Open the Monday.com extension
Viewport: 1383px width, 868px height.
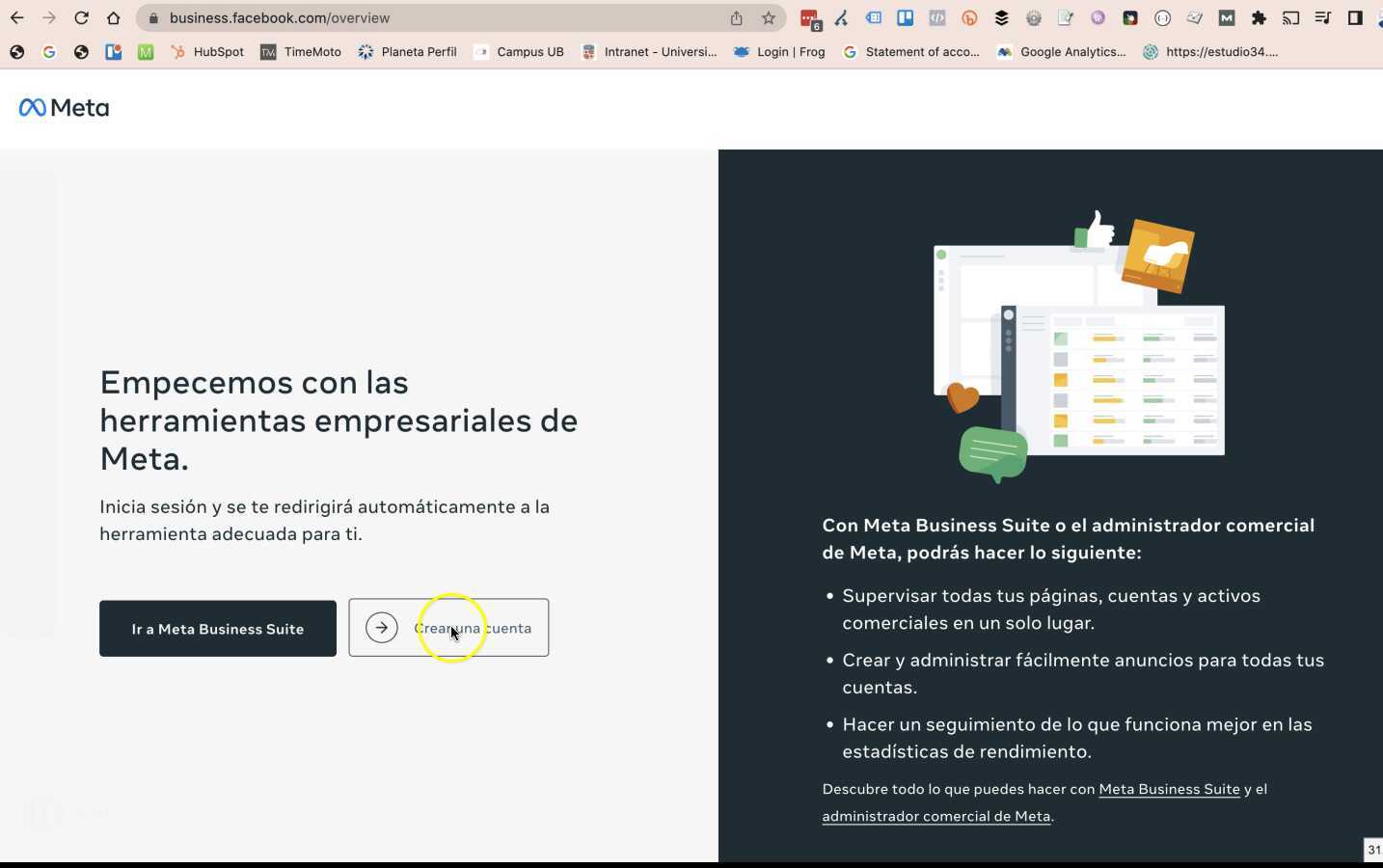[x=1226, y=17]
